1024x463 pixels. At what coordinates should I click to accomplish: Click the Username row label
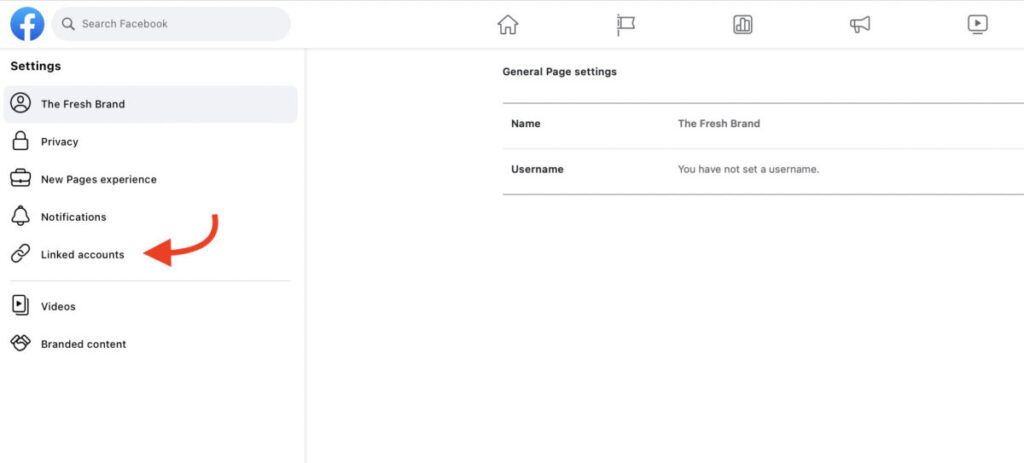point(537,169)
